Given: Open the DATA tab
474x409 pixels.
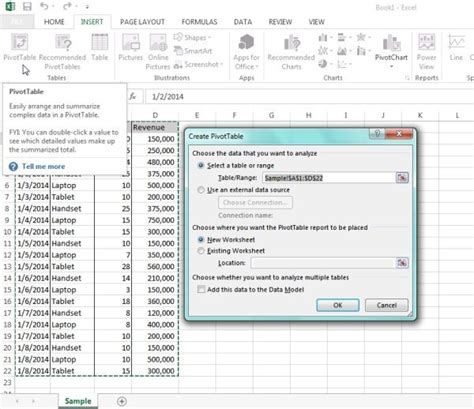Looking at the screenshot, I should [x=243, y=22].
